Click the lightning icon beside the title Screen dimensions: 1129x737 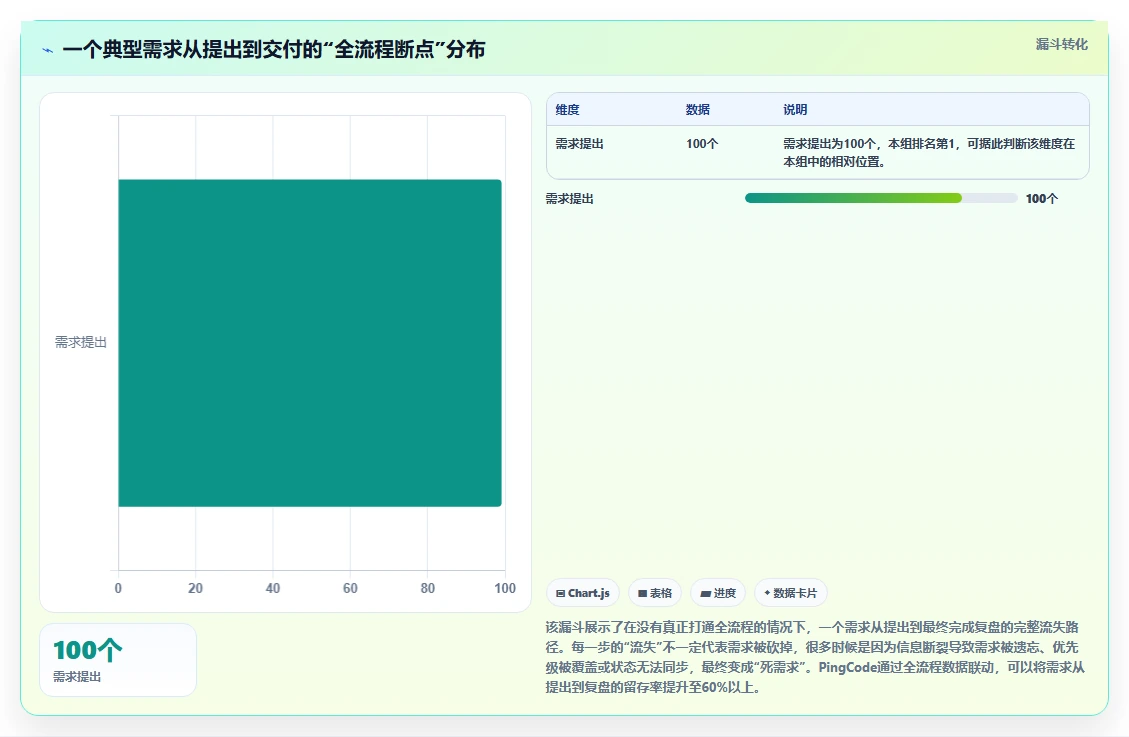click(48, 50)
